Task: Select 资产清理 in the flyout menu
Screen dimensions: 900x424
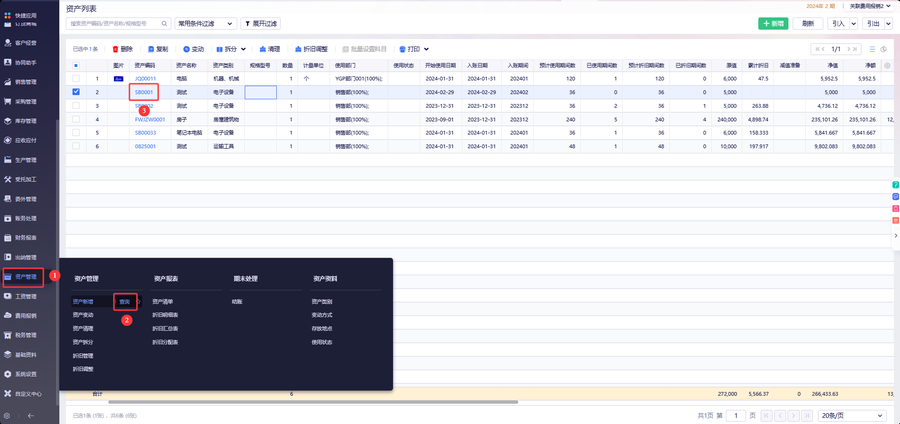Action: (83, 329)
